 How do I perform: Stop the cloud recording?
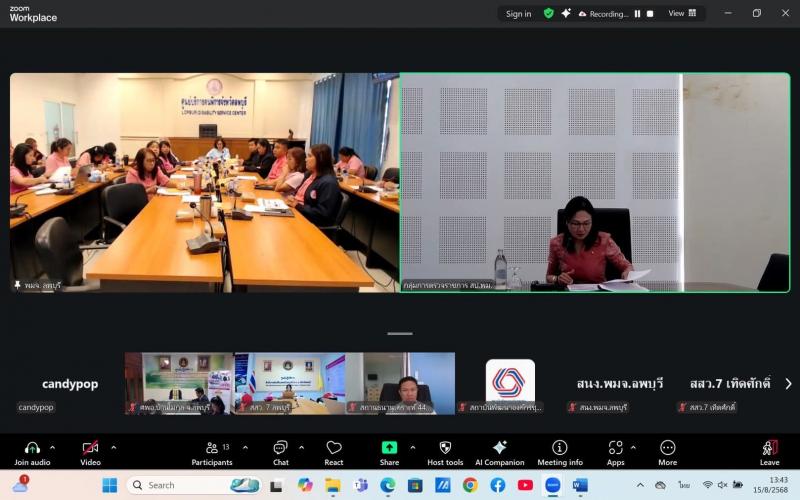[x=650, y=14]
